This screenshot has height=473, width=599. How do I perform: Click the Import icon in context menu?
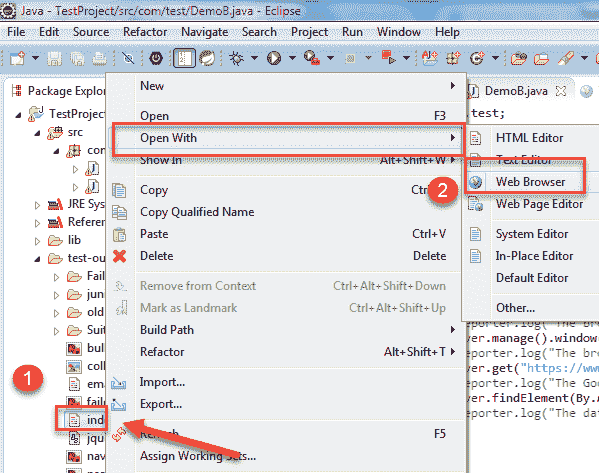tap(118, 382)
